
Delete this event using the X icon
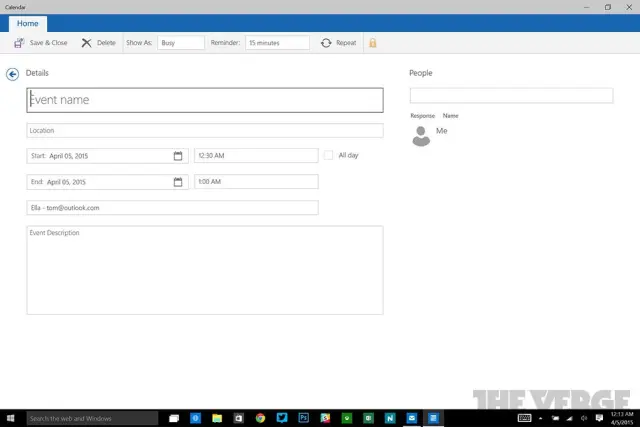[x=87, y=43]
